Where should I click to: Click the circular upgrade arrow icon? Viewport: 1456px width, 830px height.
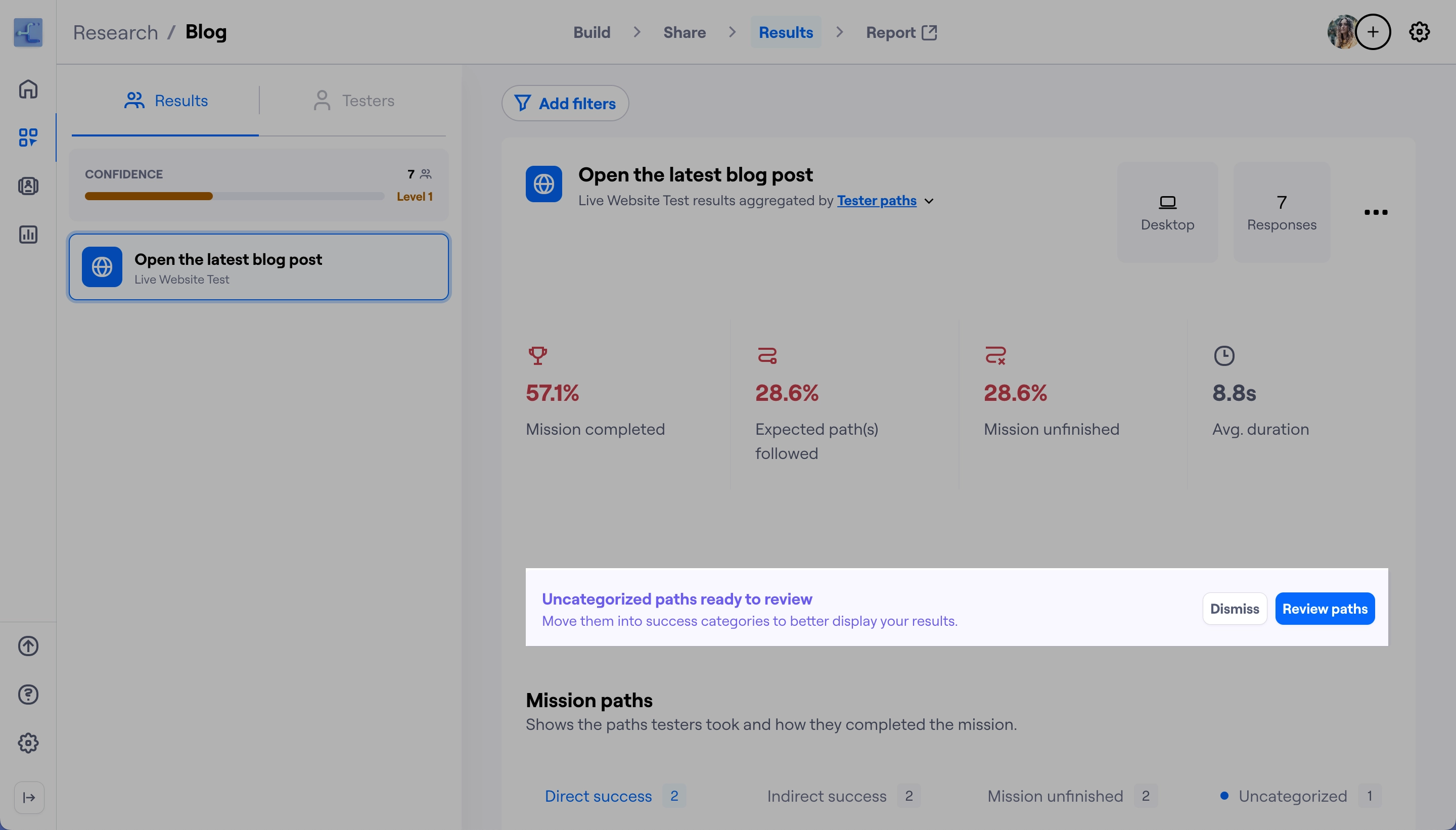28,646
